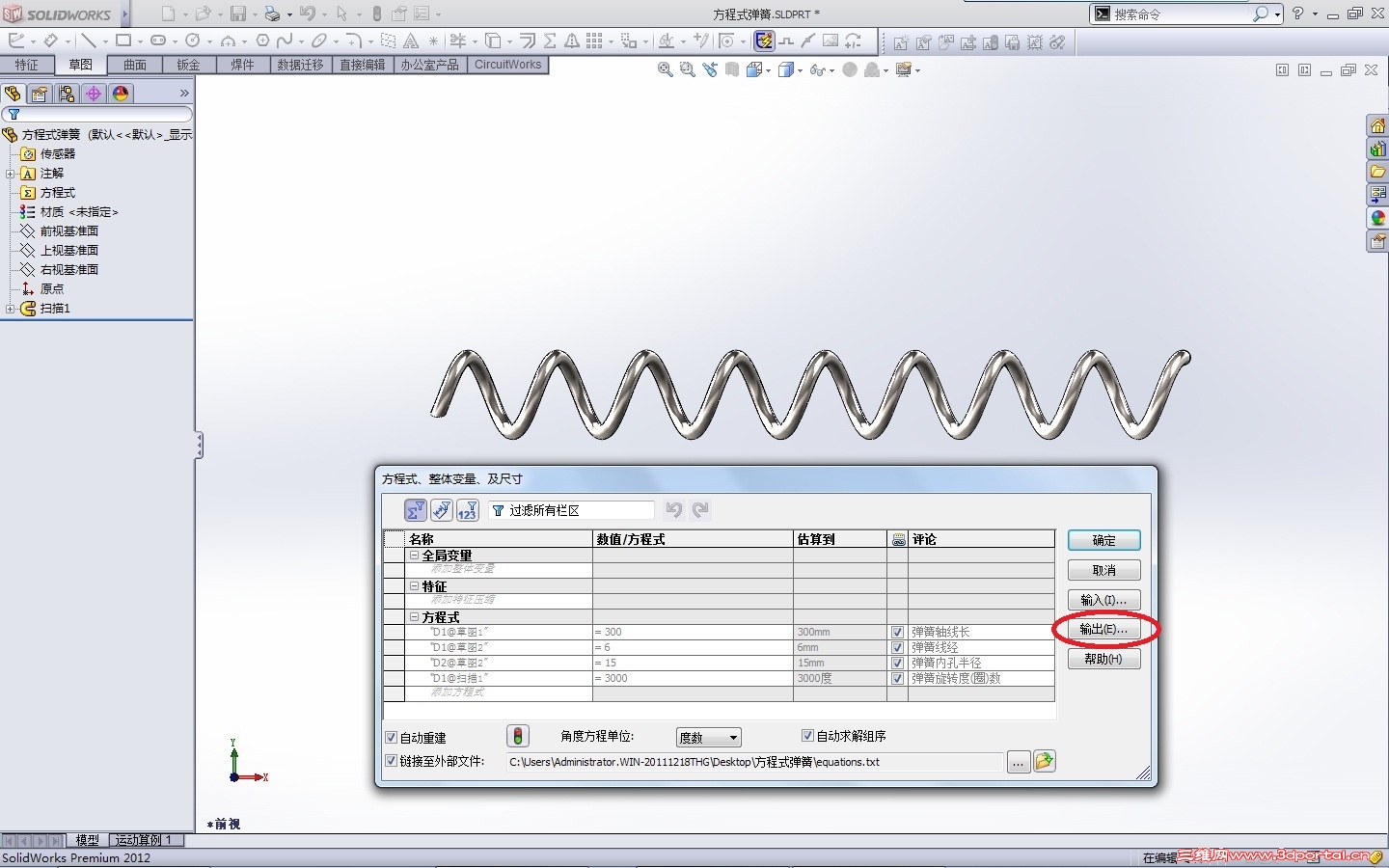1389x868 pixels.
Task: Open the DimXpertManager tab icon
Action: tap(94, 94)
